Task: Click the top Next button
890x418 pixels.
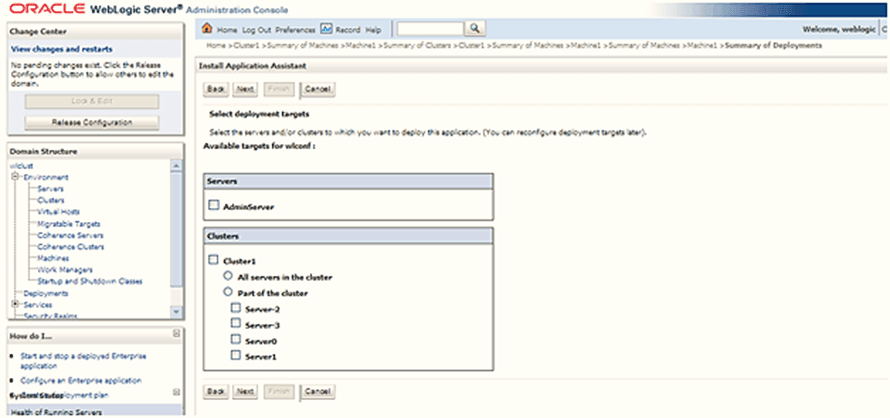Action: click(x=245, y=89)
